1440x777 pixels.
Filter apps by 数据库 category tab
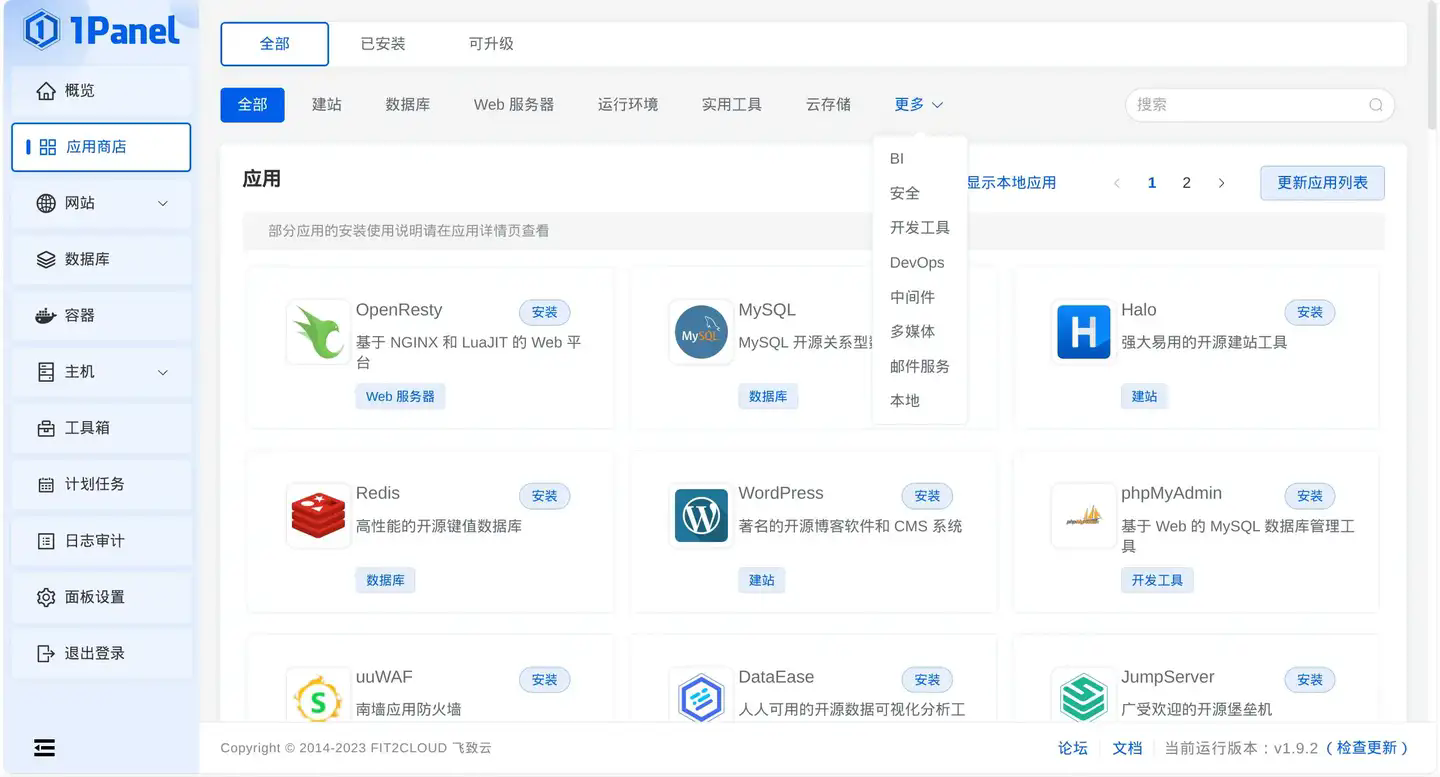(408, 105)
